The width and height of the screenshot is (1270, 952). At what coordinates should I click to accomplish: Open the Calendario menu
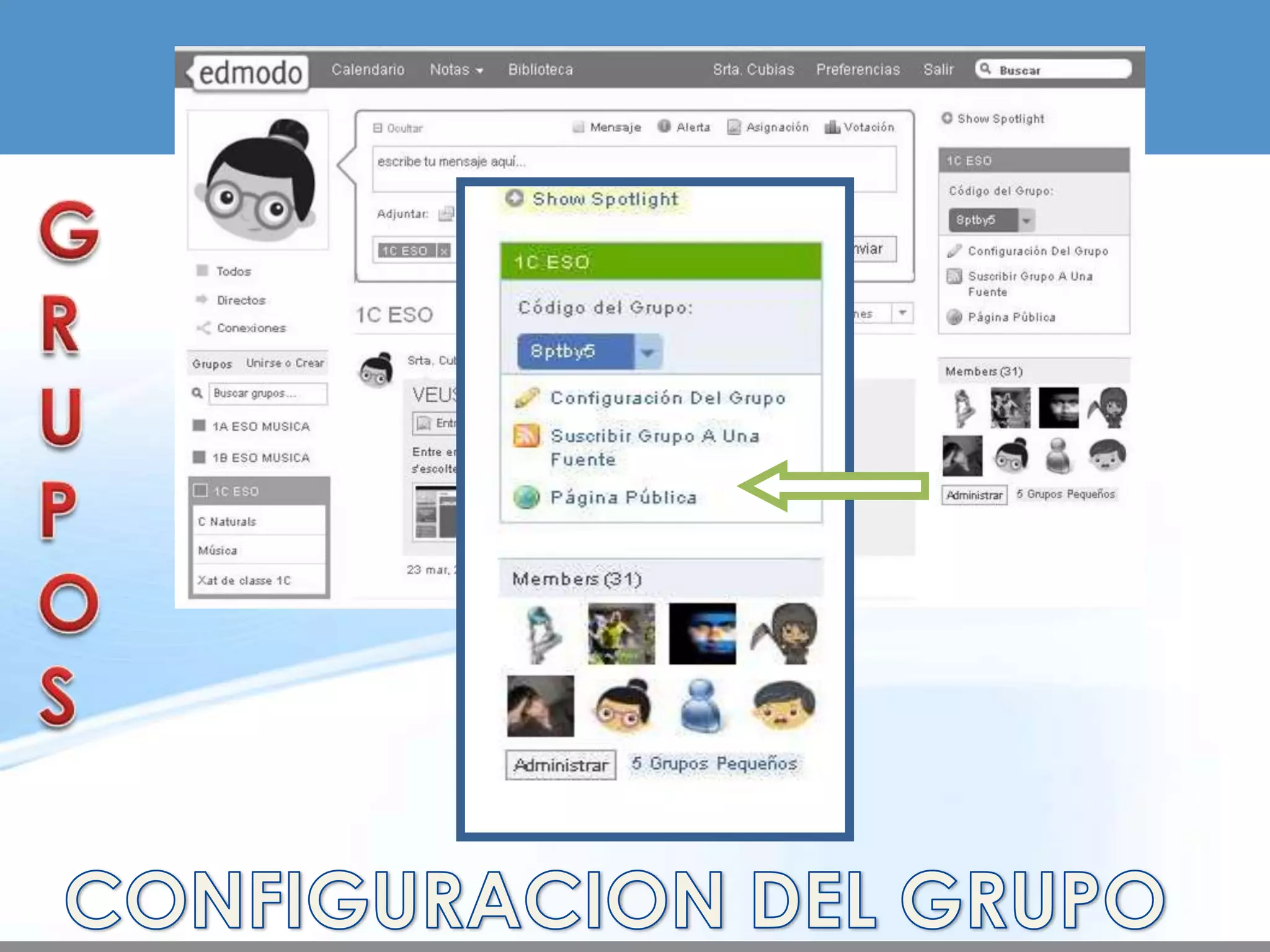[368, 70]
